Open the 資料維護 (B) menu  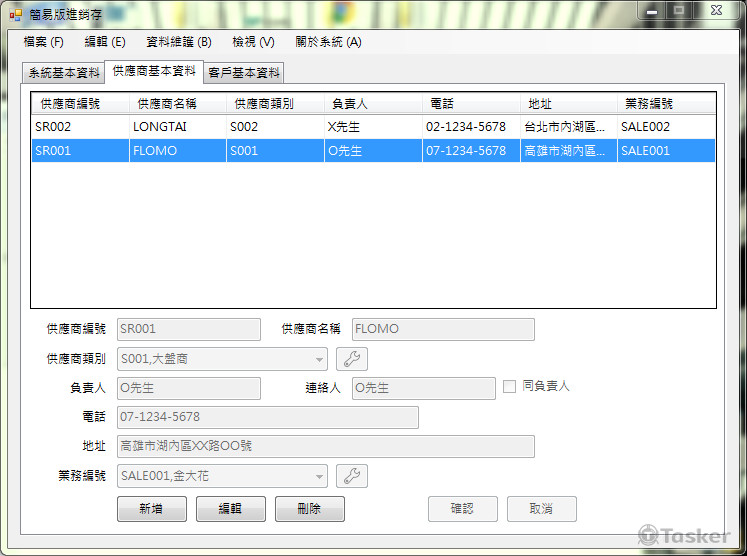click(x=179, y=42)
